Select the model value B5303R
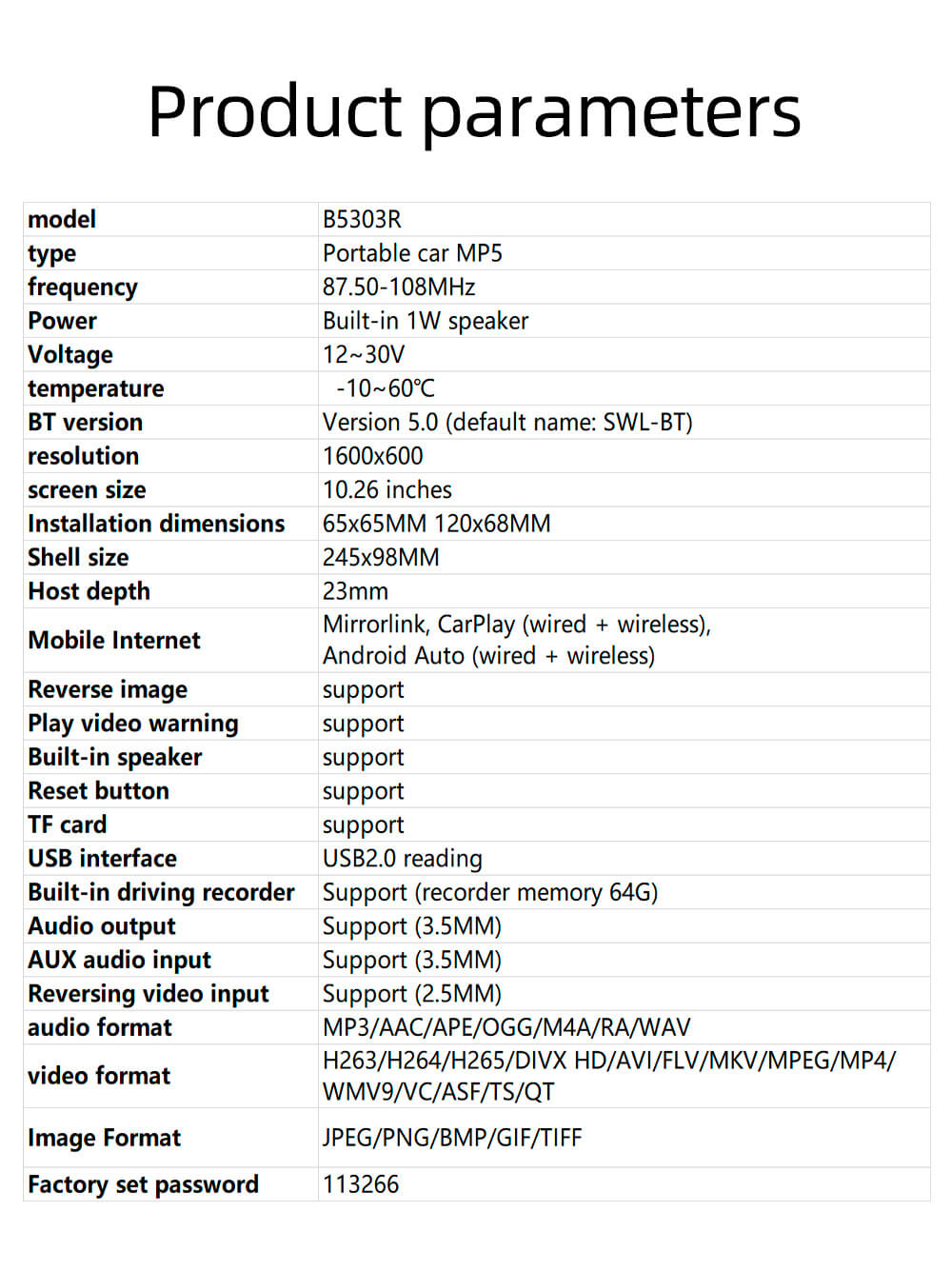 tap(362, 219)
